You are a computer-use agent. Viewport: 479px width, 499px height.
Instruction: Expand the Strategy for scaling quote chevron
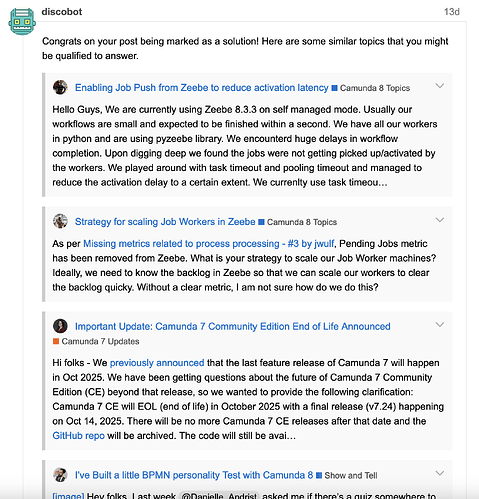[440, 220]
